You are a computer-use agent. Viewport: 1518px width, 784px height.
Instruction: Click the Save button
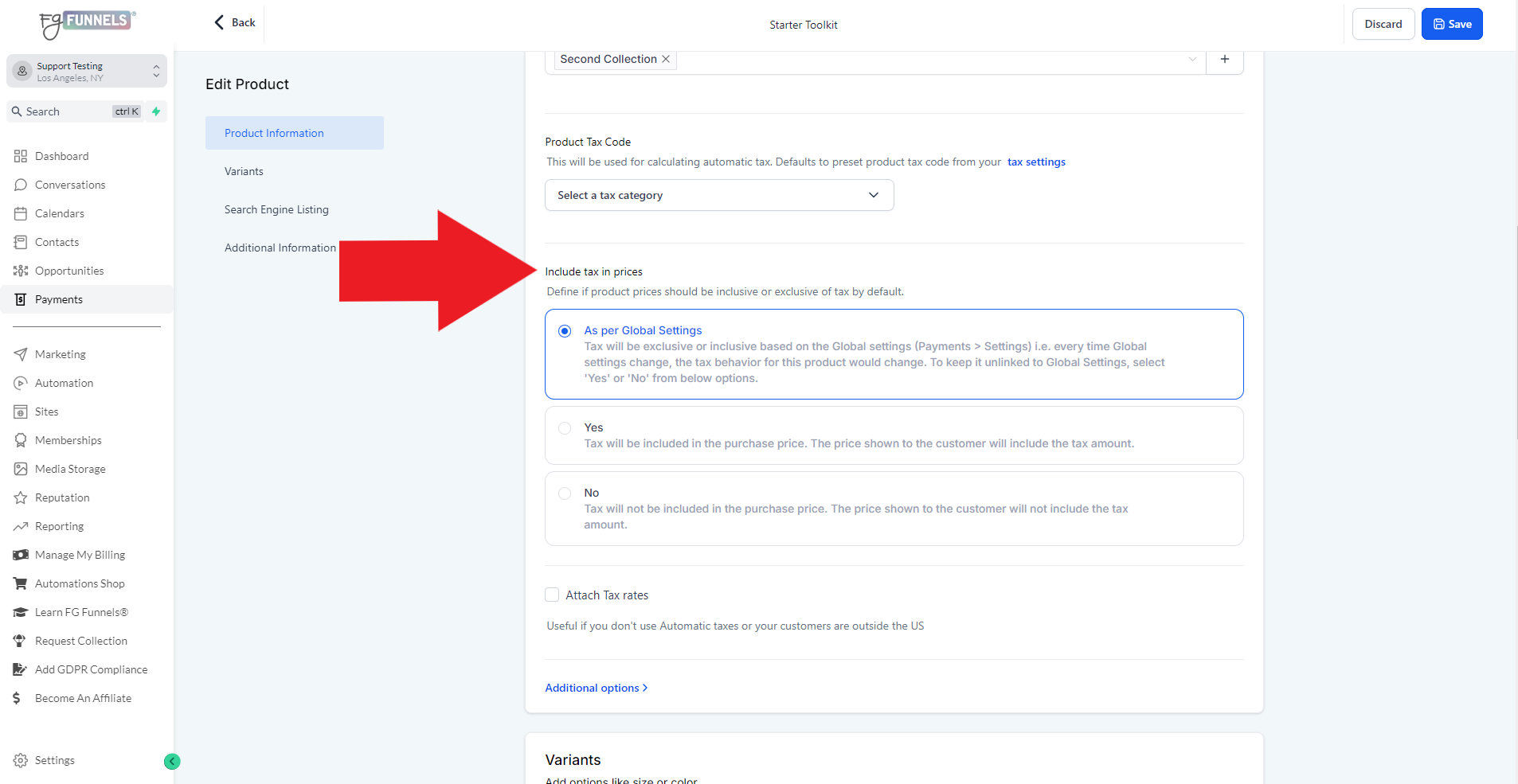point(1452,24)
